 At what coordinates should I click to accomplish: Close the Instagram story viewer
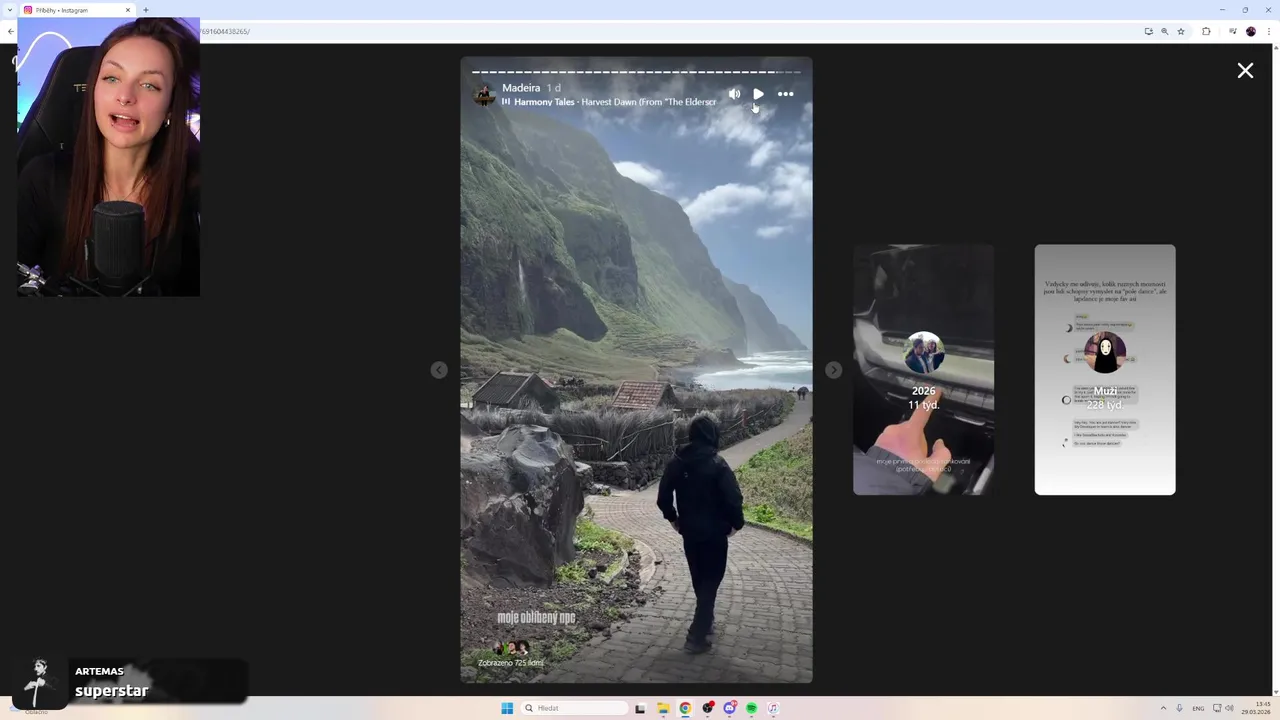1245,70
